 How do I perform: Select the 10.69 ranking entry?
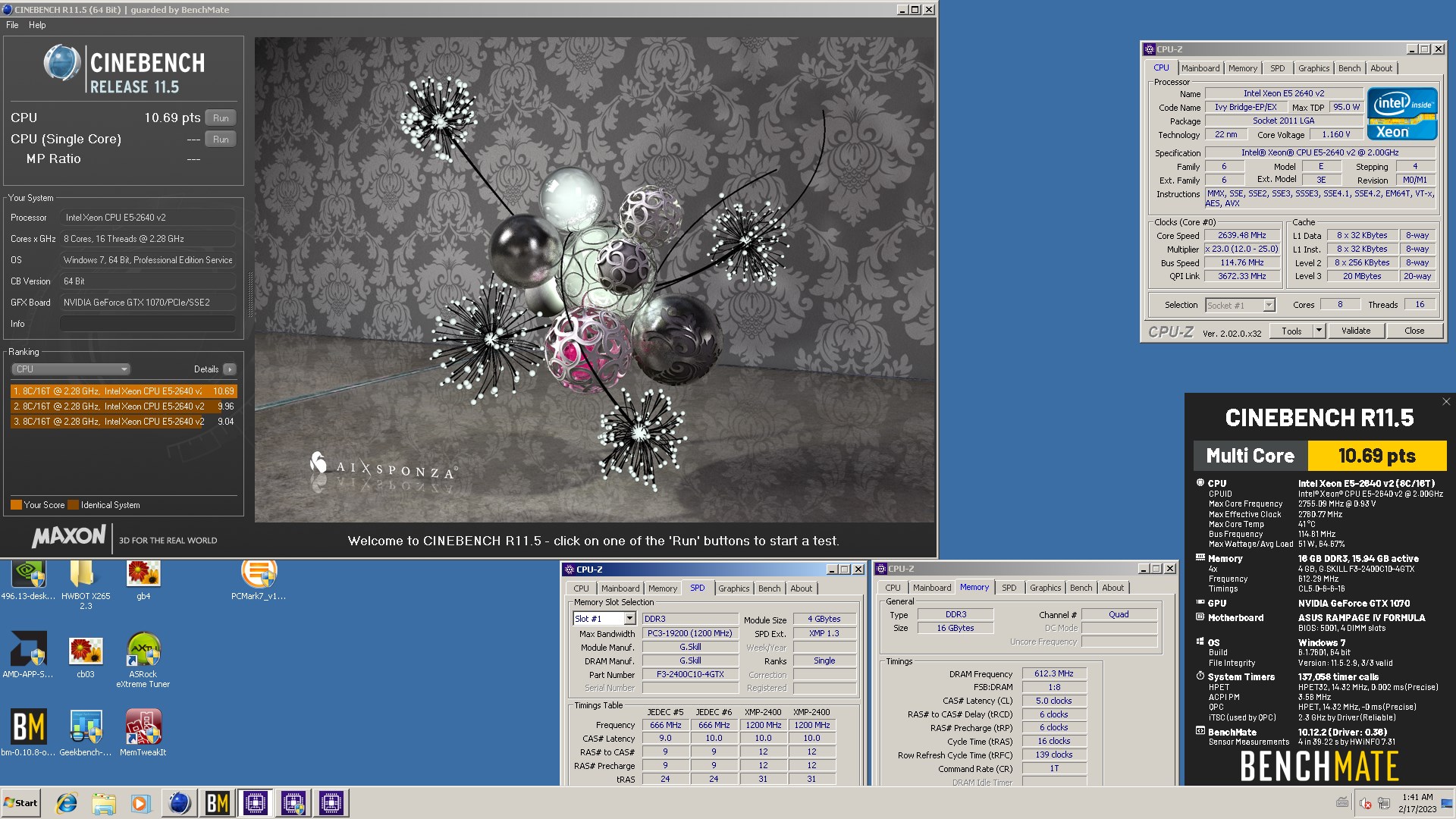124,391
